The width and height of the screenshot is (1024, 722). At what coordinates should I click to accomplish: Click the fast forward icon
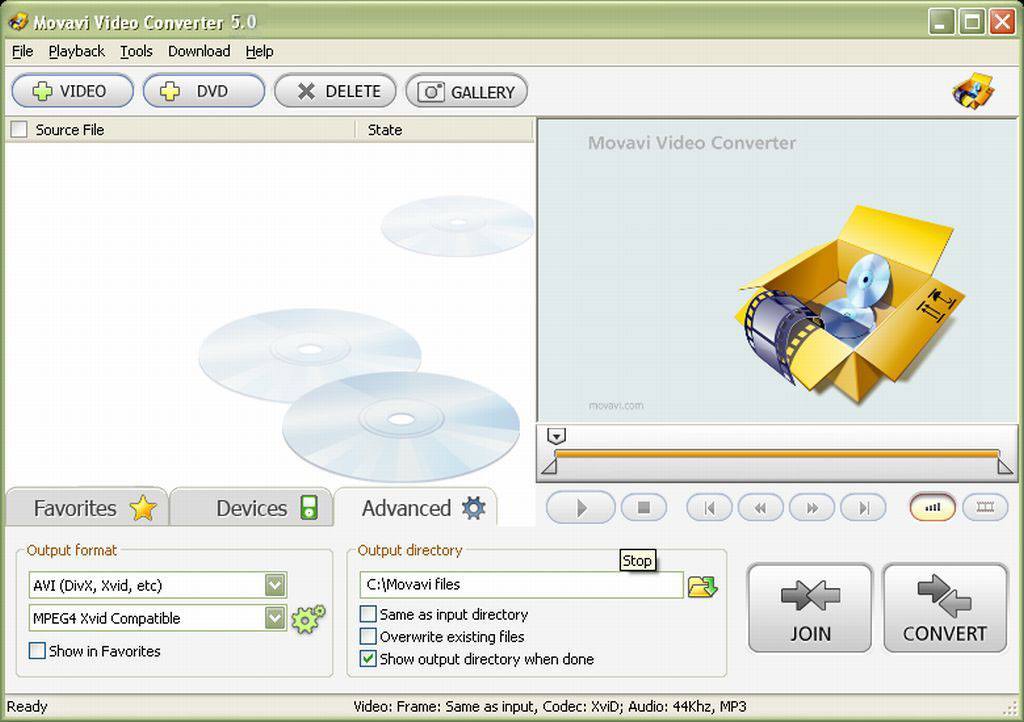click(812, 507)
